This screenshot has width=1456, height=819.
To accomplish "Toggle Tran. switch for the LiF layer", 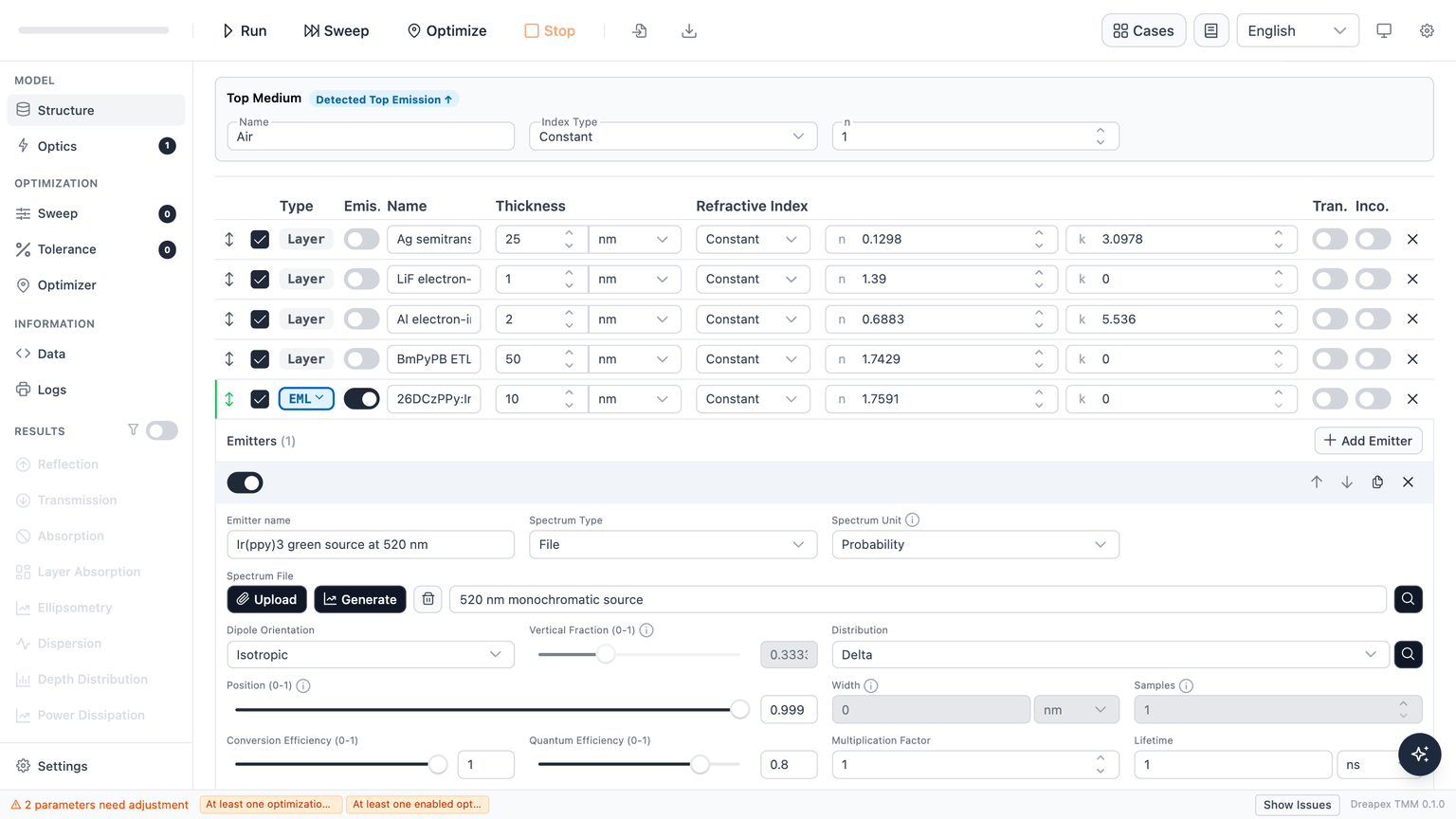I will point(1329,279).
